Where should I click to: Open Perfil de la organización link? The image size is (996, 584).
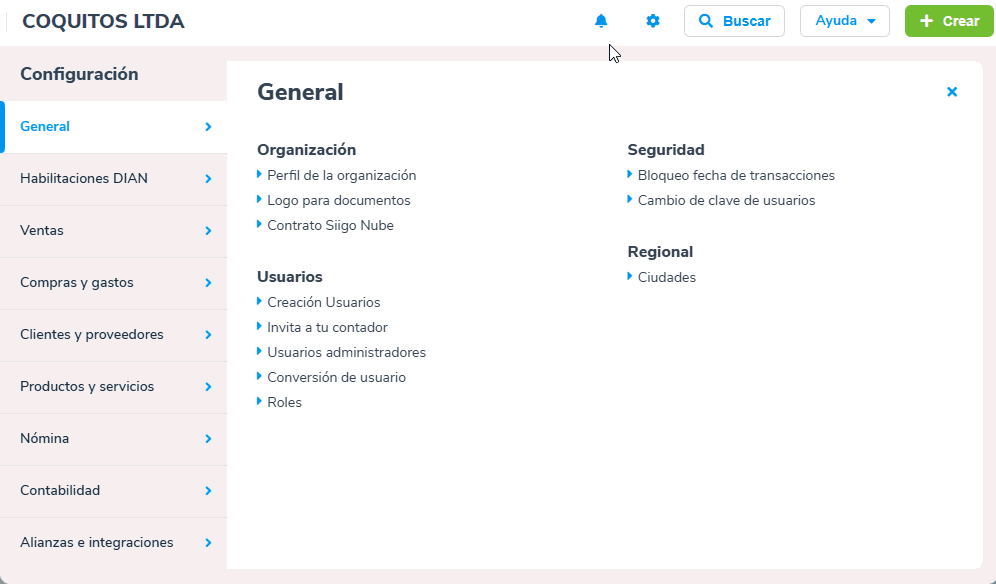tap(341, 175)
